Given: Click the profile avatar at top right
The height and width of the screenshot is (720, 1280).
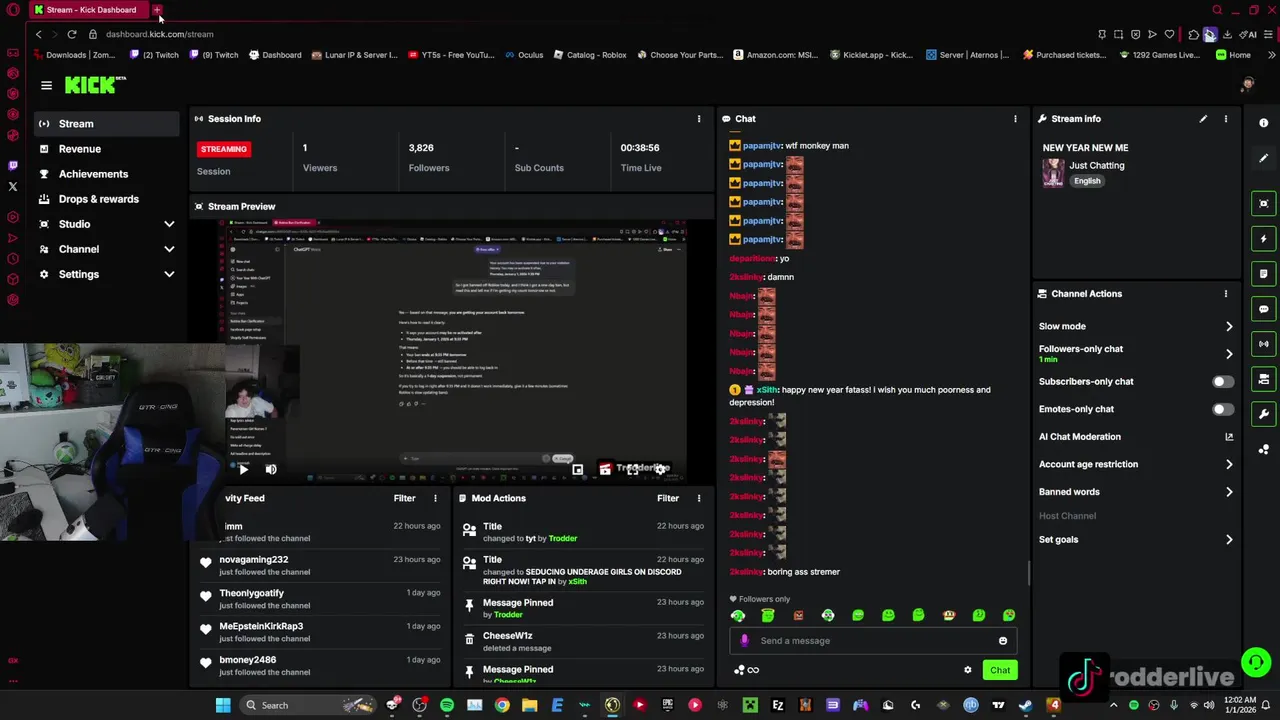Looking at the screenshot, I should coord(1247,86).
